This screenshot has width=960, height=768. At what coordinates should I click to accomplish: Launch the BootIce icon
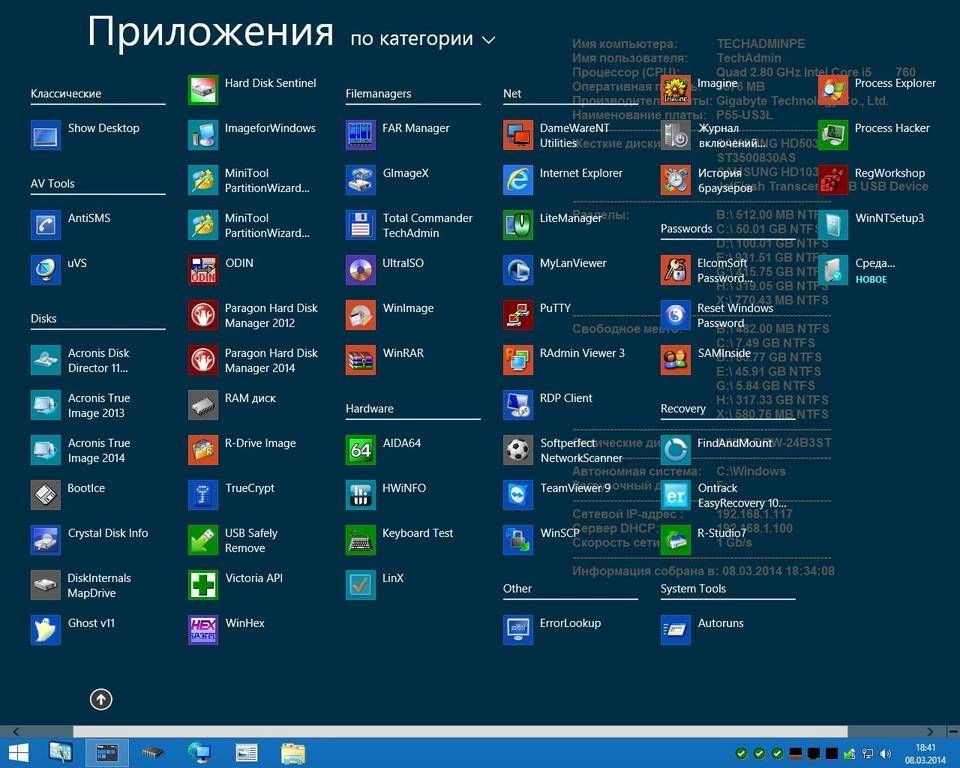click(x=45, y=495)
